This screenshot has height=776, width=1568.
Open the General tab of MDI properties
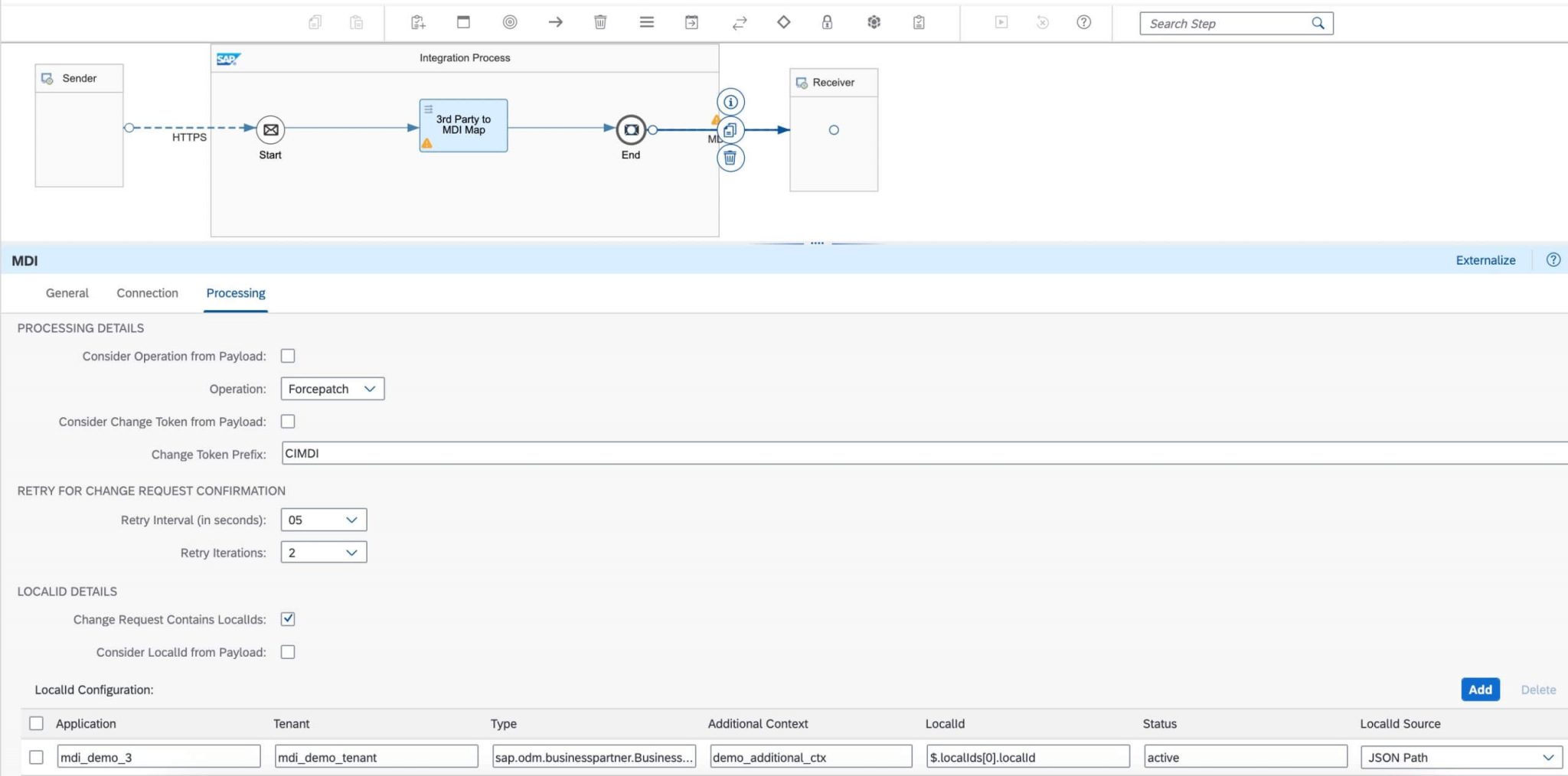67,292
